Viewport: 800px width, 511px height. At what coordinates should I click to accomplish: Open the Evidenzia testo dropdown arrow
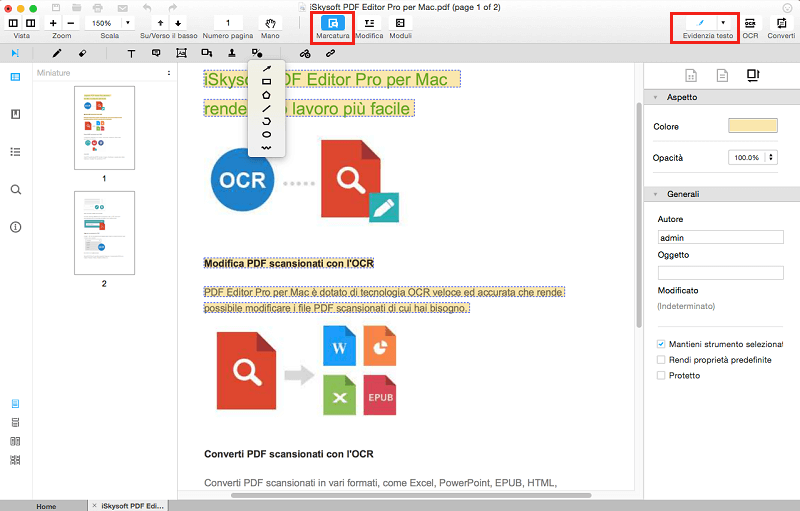click(723, 23)
